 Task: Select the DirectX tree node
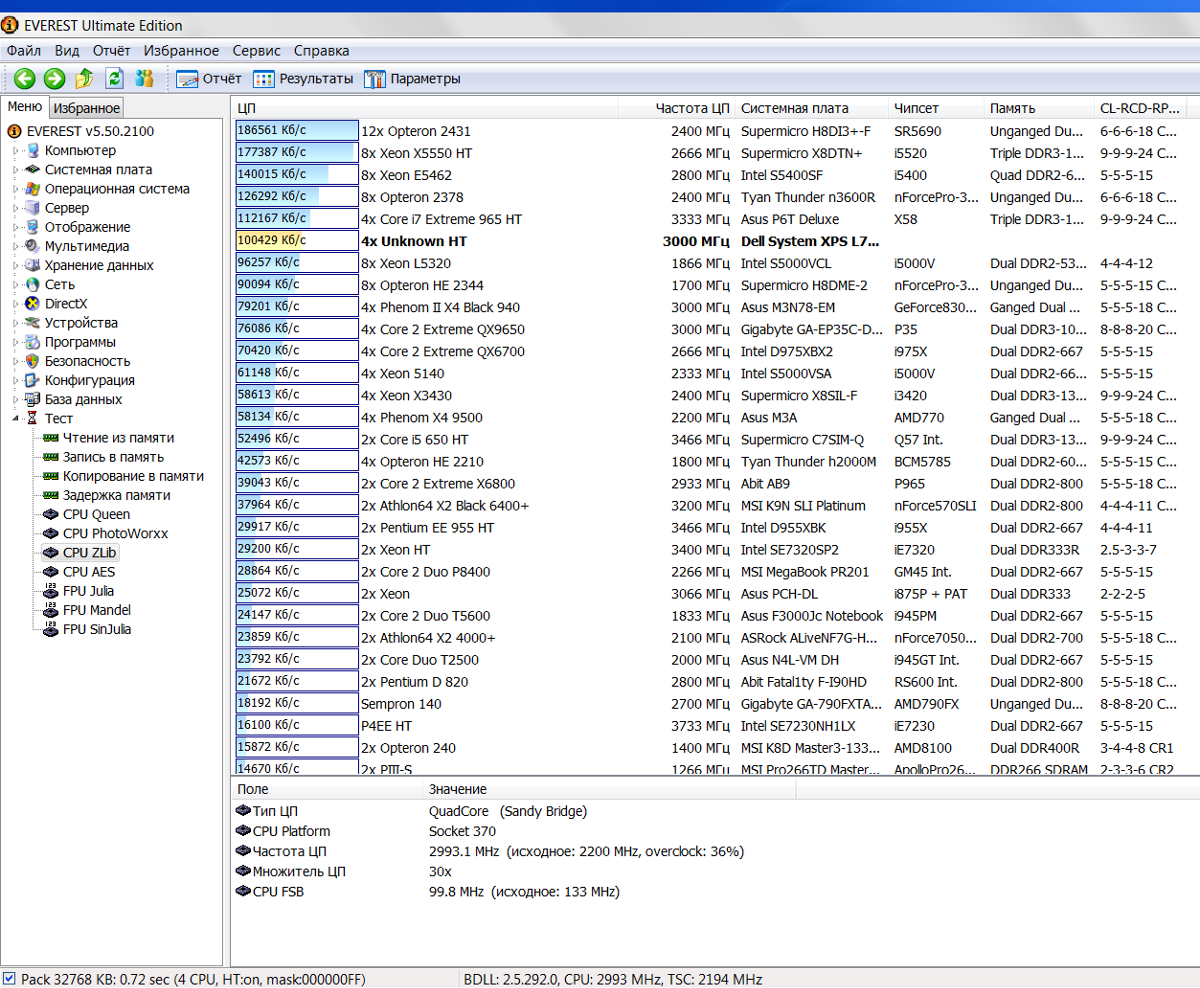66,303
